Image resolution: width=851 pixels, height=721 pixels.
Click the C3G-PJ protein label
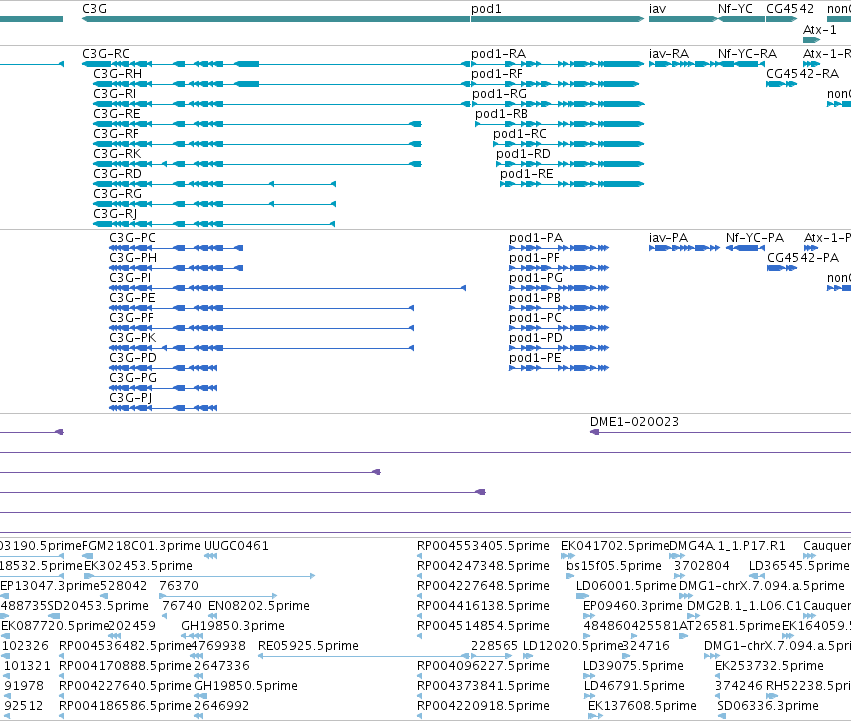[130, 397]
